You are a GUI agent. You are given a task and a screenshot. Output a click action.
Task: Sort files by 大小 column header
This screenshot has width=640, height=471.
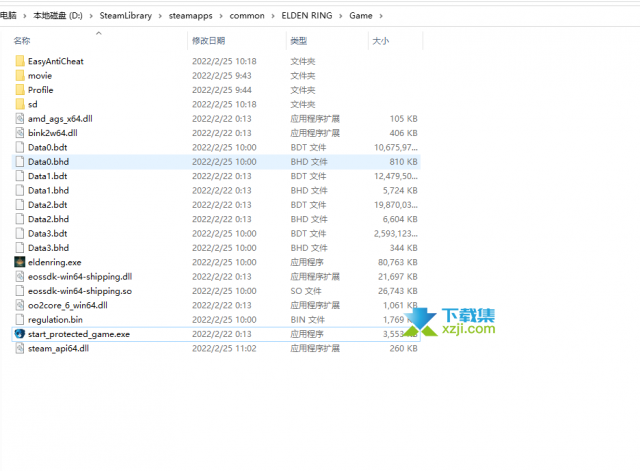[x=380, y=41]
